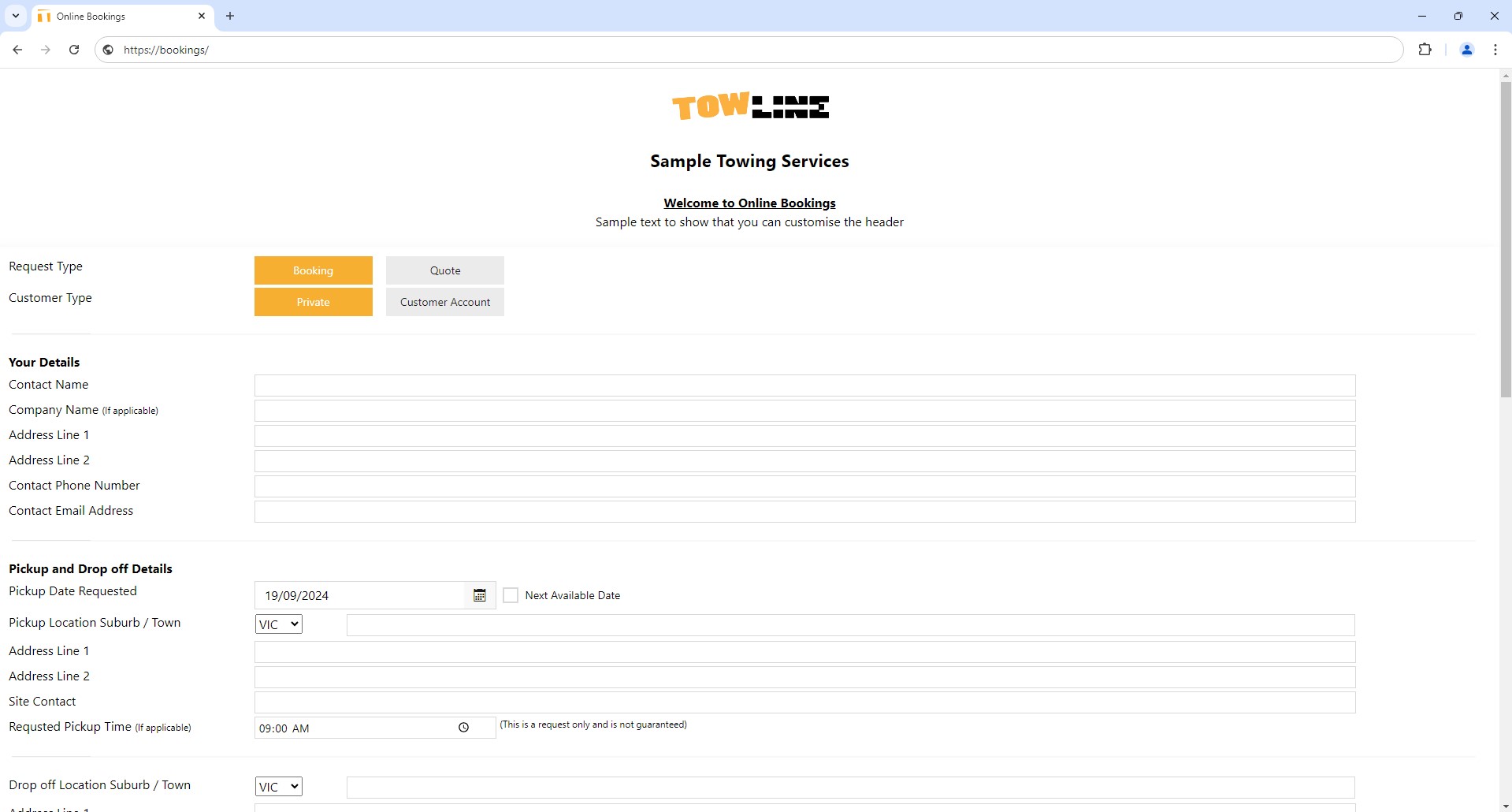This screenshot has width=1512, height=812.
Task: Open the browser profile avatar icon
Action: click(x=1466, y=50)
